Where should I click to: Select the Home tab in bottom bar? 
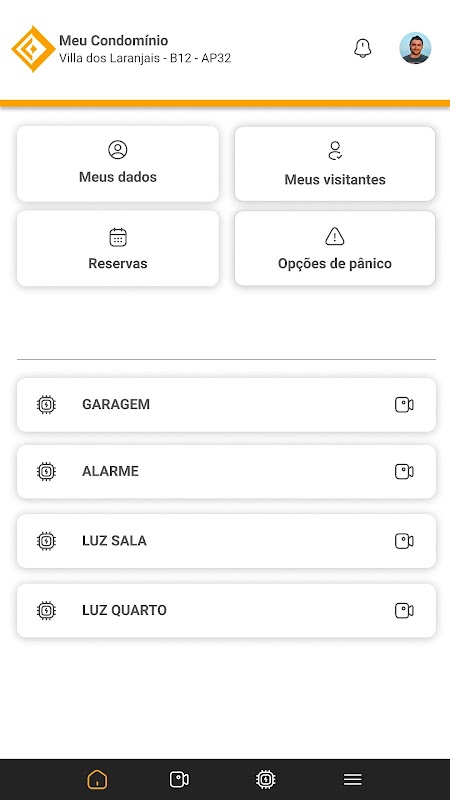coord(97,779)
